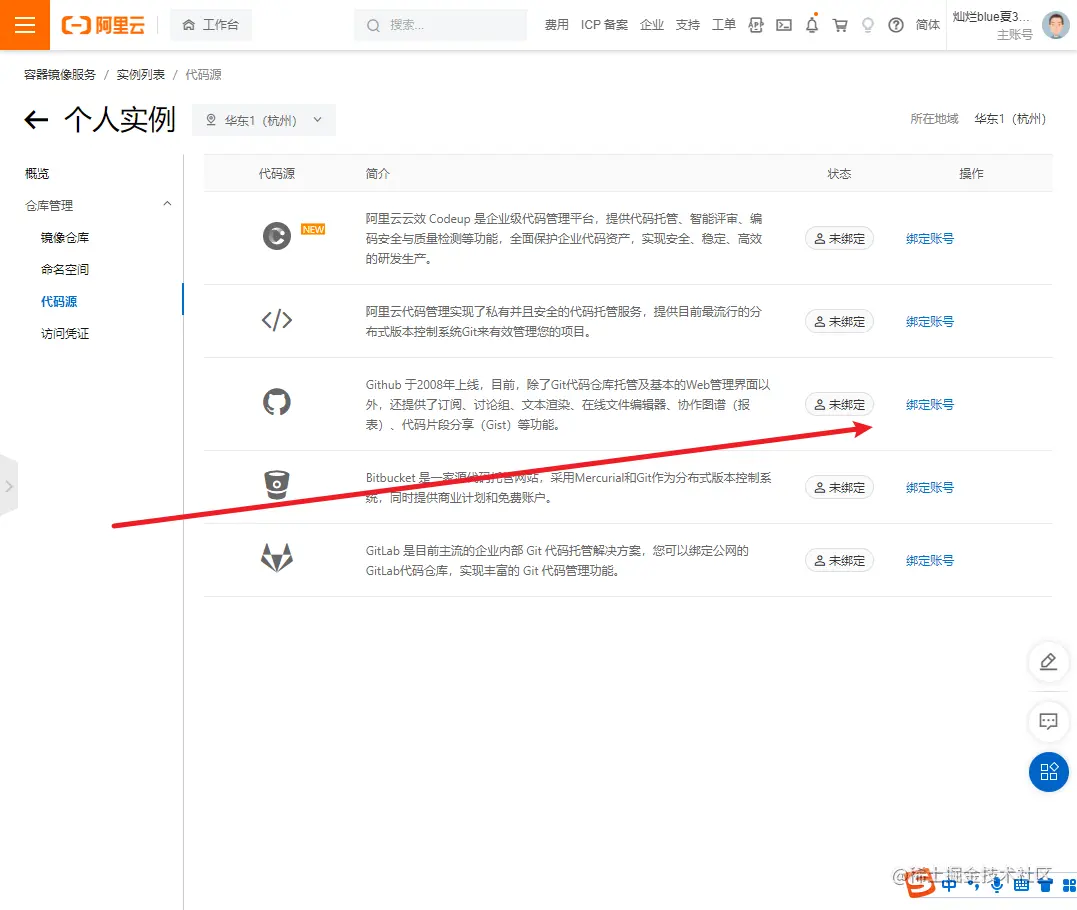The image size is (1077, 910).
Task: Click the Sogou input method S icon
Action: coord(920,883)
